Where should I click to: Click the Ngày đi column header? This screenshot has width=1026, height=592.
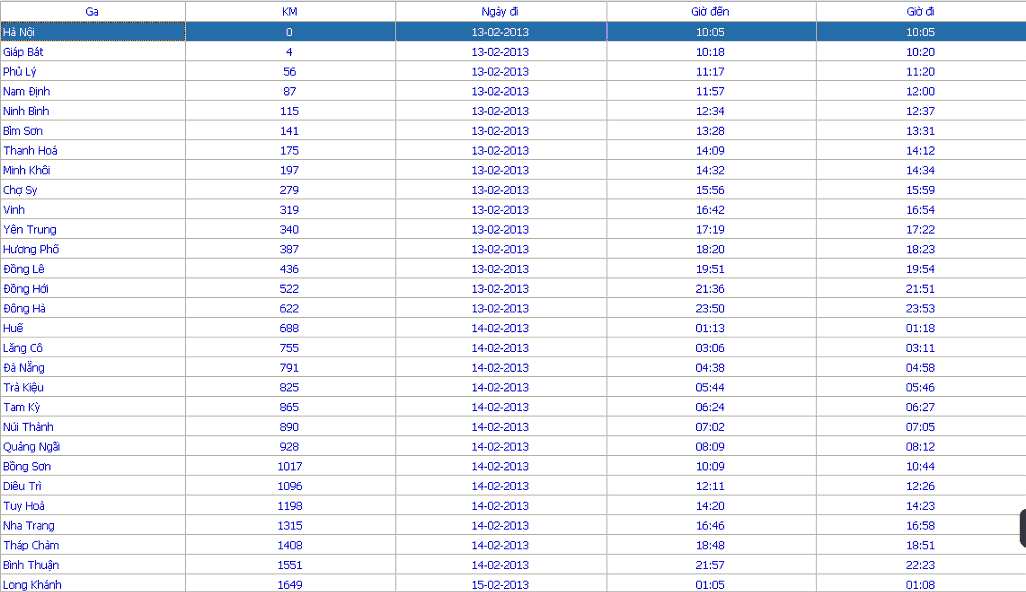click(x=501, y=11)
